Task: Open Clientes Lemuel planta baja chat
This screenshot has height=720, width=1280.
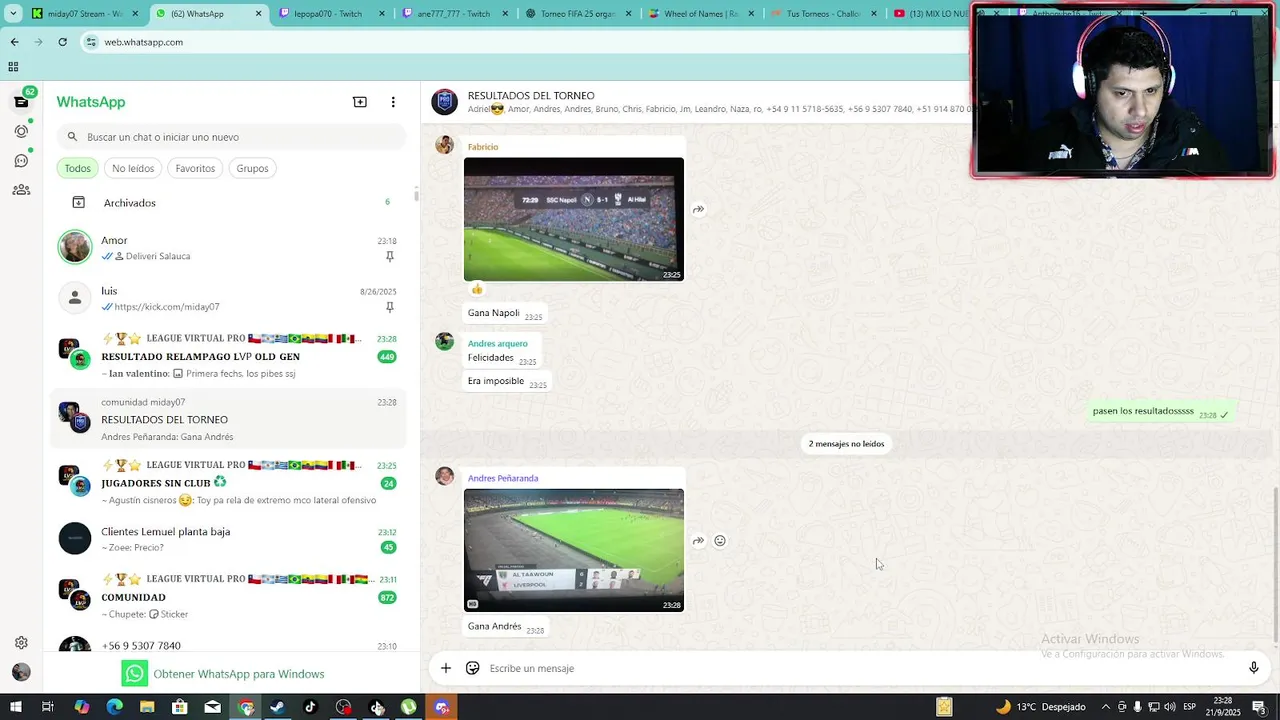Action: coord(228,539)
